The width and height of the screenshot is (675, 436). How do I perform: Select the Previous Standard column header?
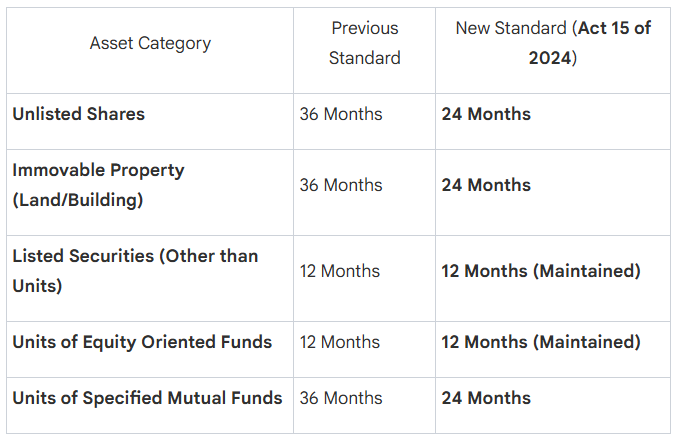364,43
